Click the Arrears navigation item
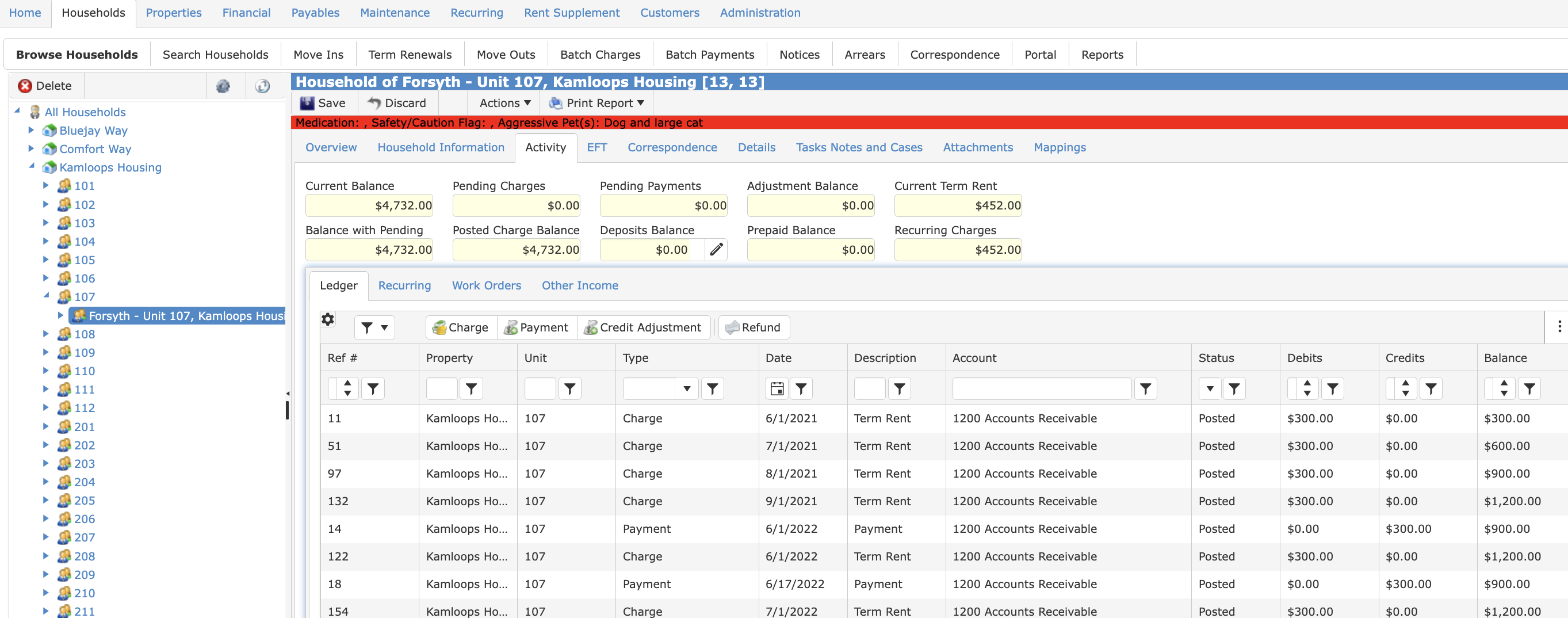This screenshot has height=618, width=1568. [865, 55]
